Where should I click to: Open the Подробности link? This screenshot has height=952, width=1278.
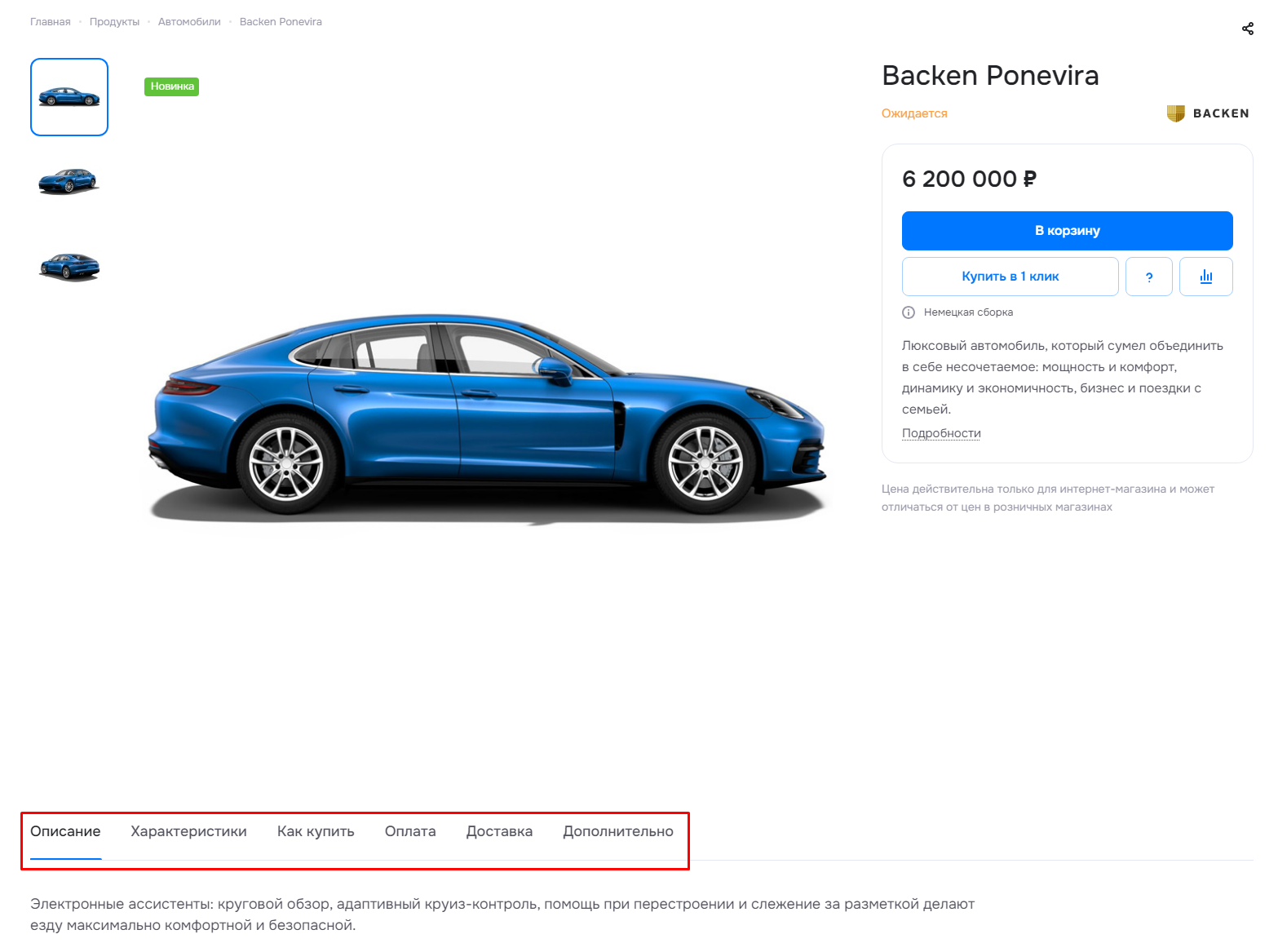pos(941,433)
